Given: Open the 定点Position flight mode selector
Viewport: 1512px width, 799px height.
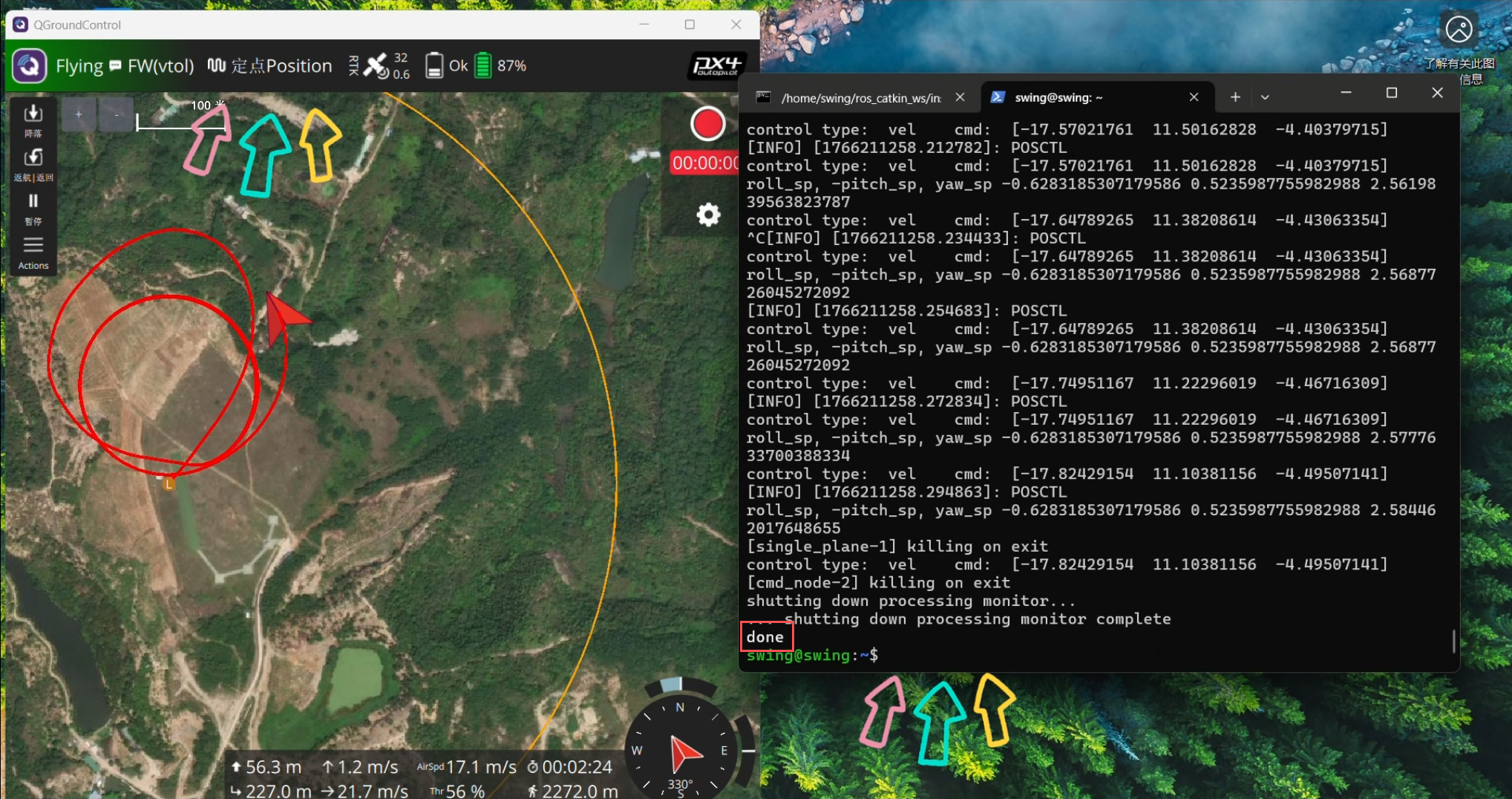Looking at the screenshot, I should point(281,66).
